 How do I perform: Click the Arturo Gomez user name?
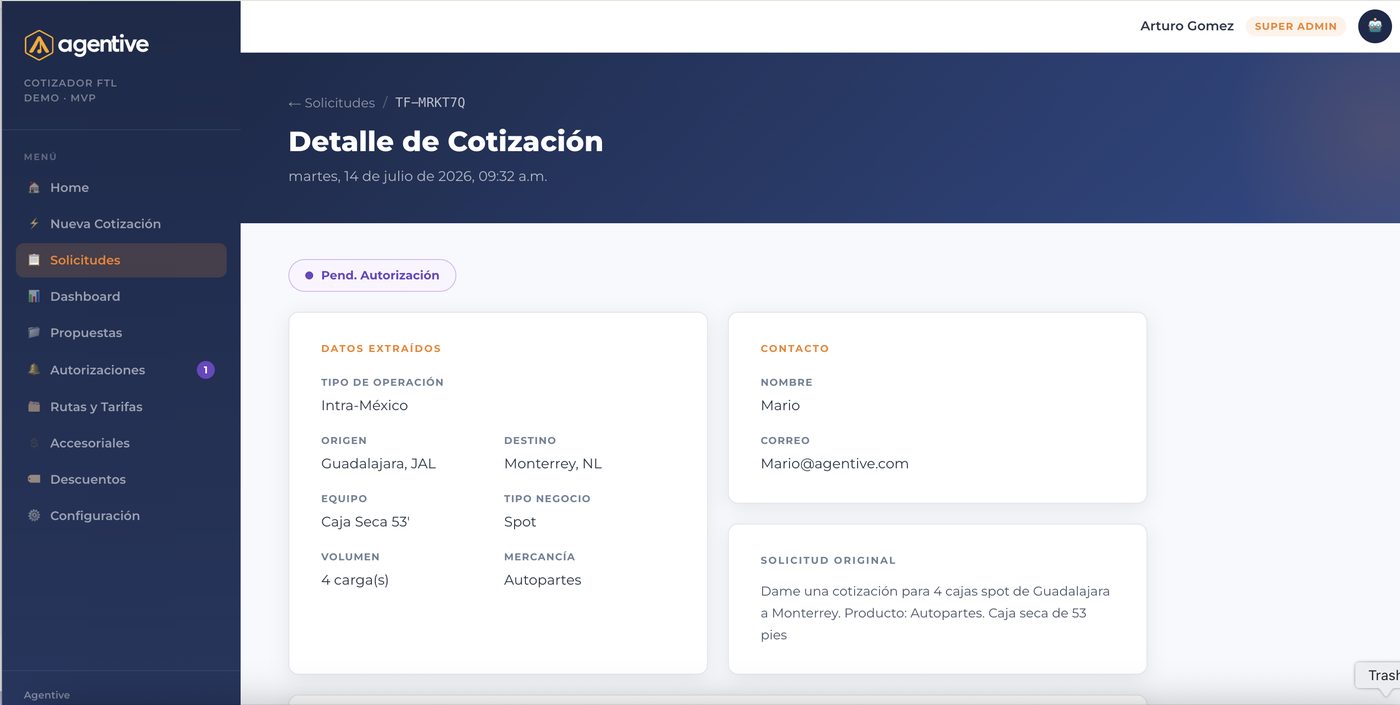[1187, 26]
